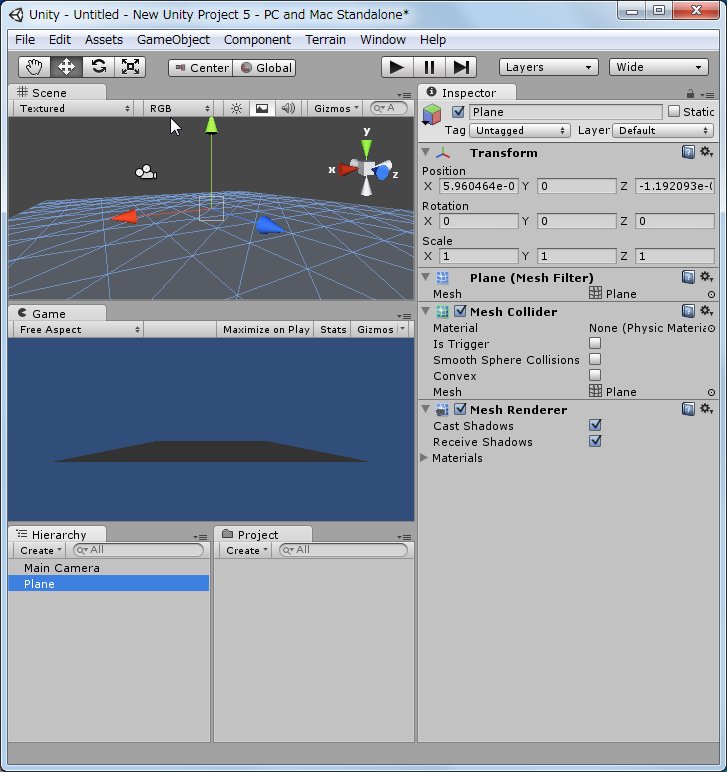
Task: Disable the Cast Shadows checkbox
Action: pos(595,426)
